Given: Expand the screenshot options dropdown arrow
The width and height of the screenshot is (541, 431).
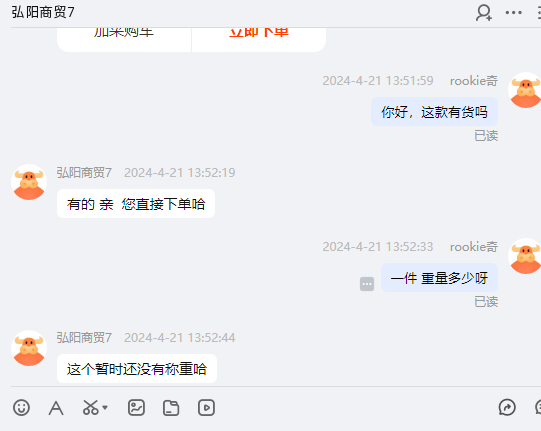Looking at the screenshot, I should (105, 408).
